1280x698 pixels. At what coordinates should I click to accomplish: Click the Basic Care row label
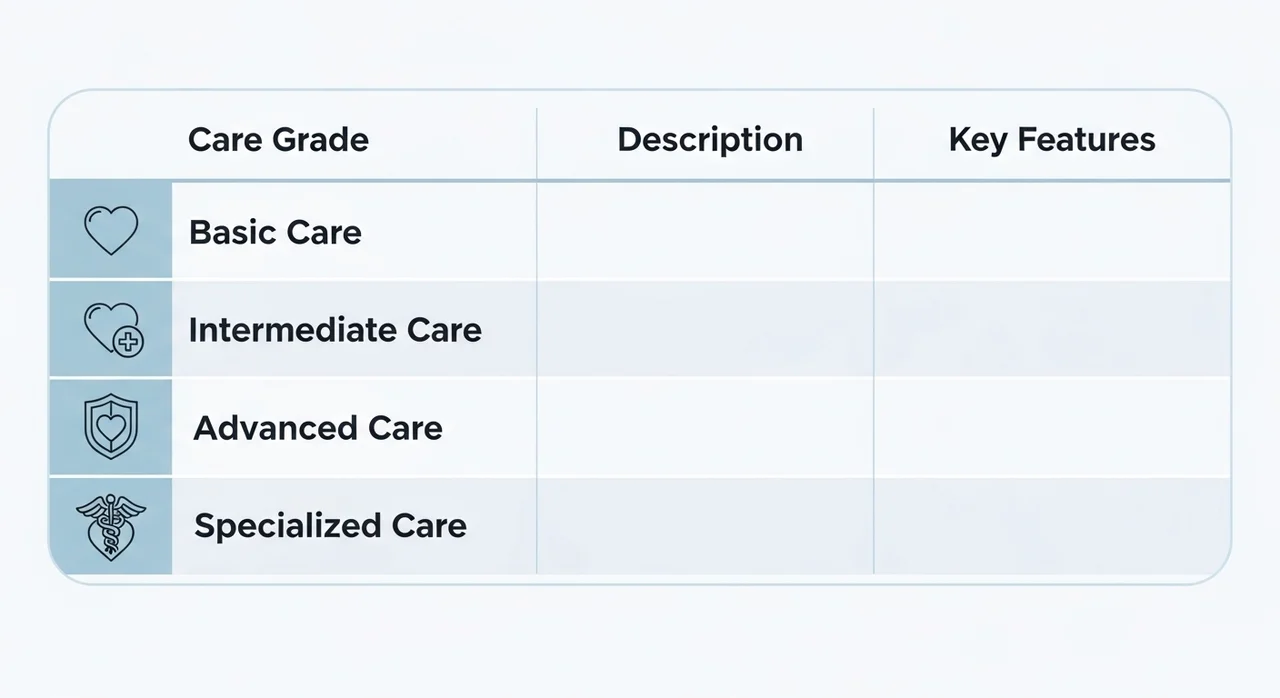click(275, 232)
